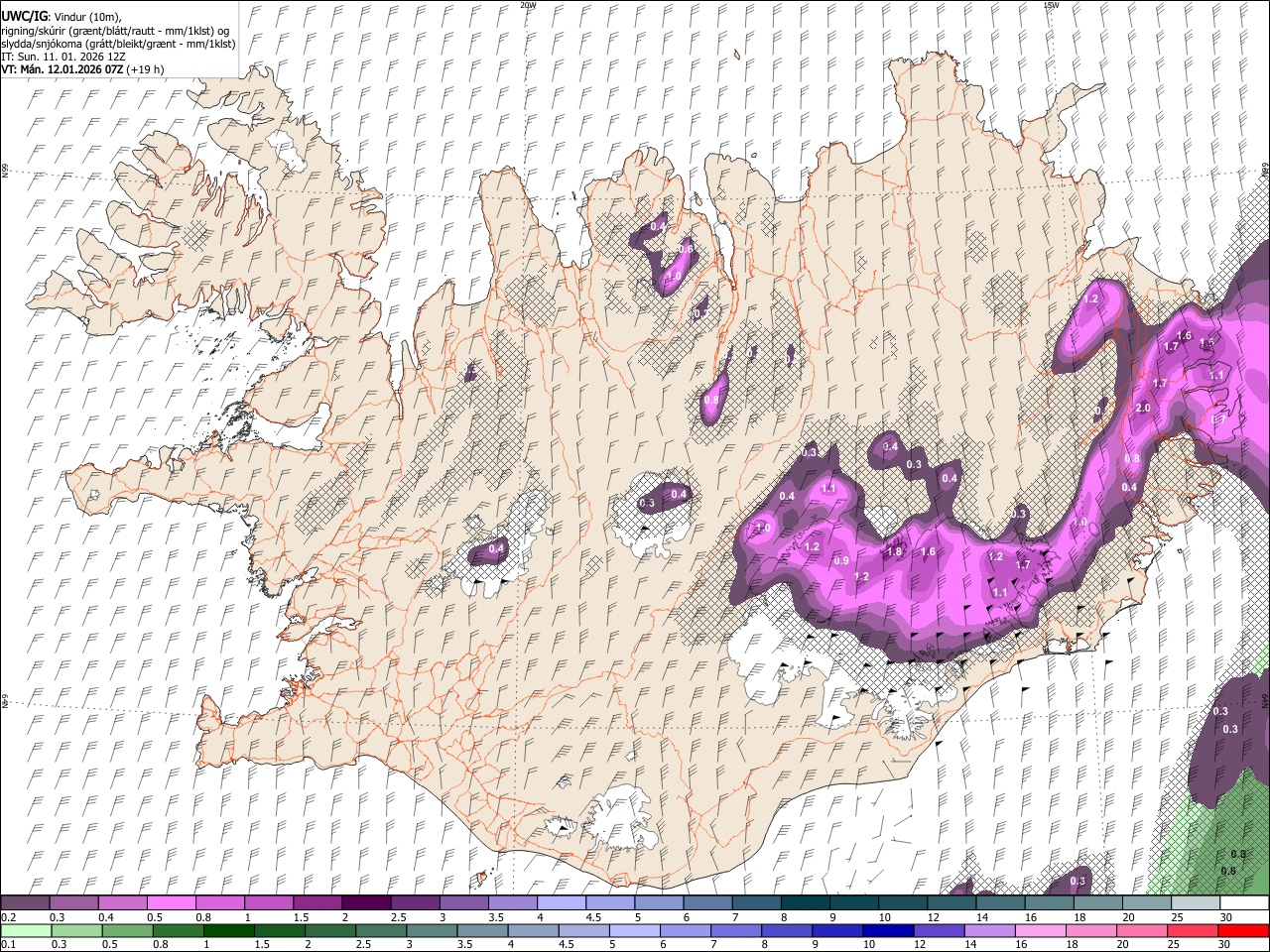This screenshot has height=952, width=1270.
Task: Select the lower legend swatch starting at 4.5
Action: [x=583, y=930]
